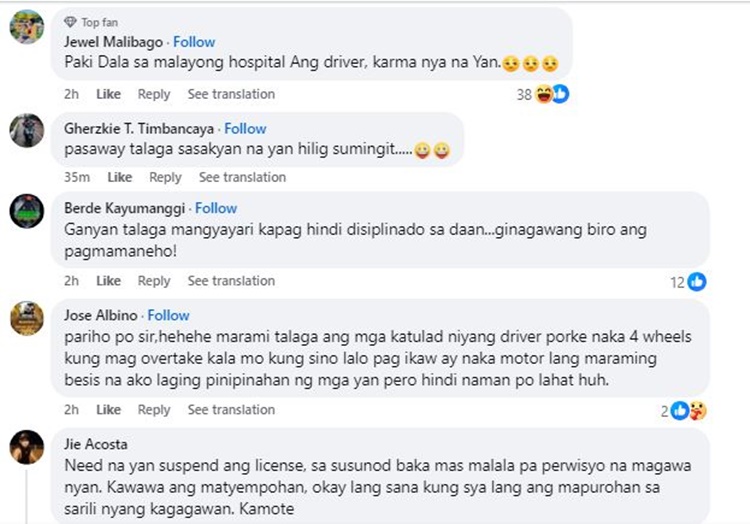See translation of Berde Kayumanggi's comment

point(231,281)
